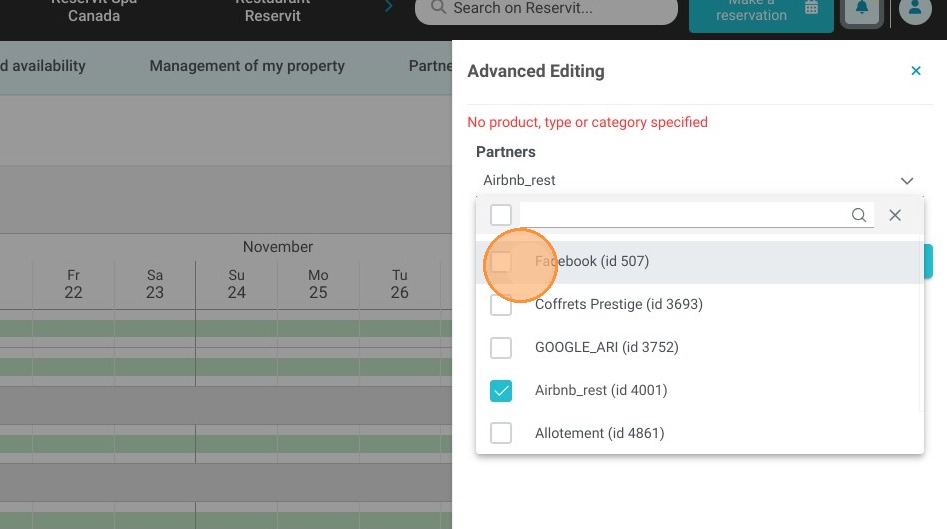947x529 pixels.
Task: Switch to Restaurant Reservit property
Action: coord(272,11)
